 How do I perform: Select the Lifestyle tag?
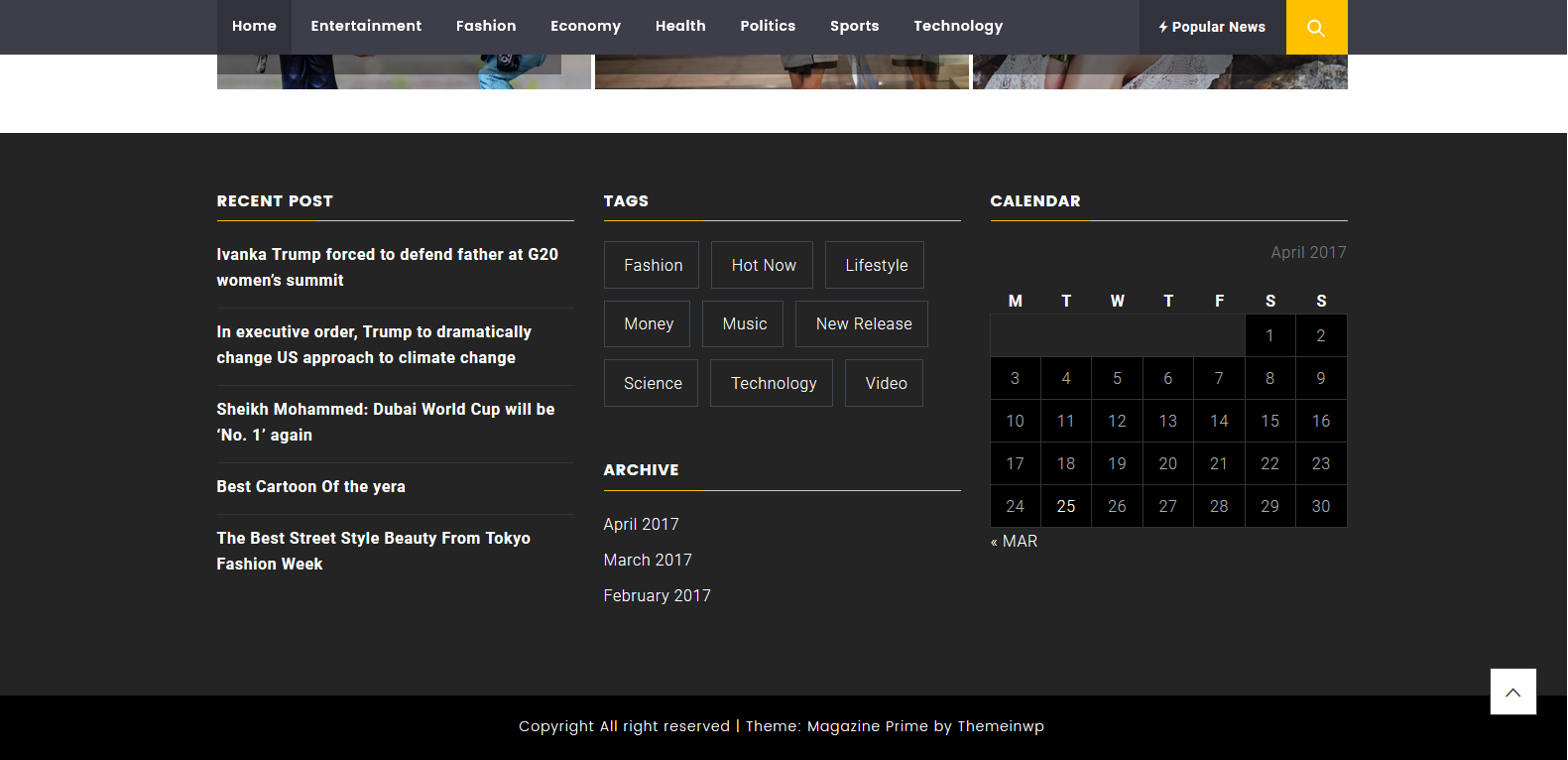coord(876,265)
